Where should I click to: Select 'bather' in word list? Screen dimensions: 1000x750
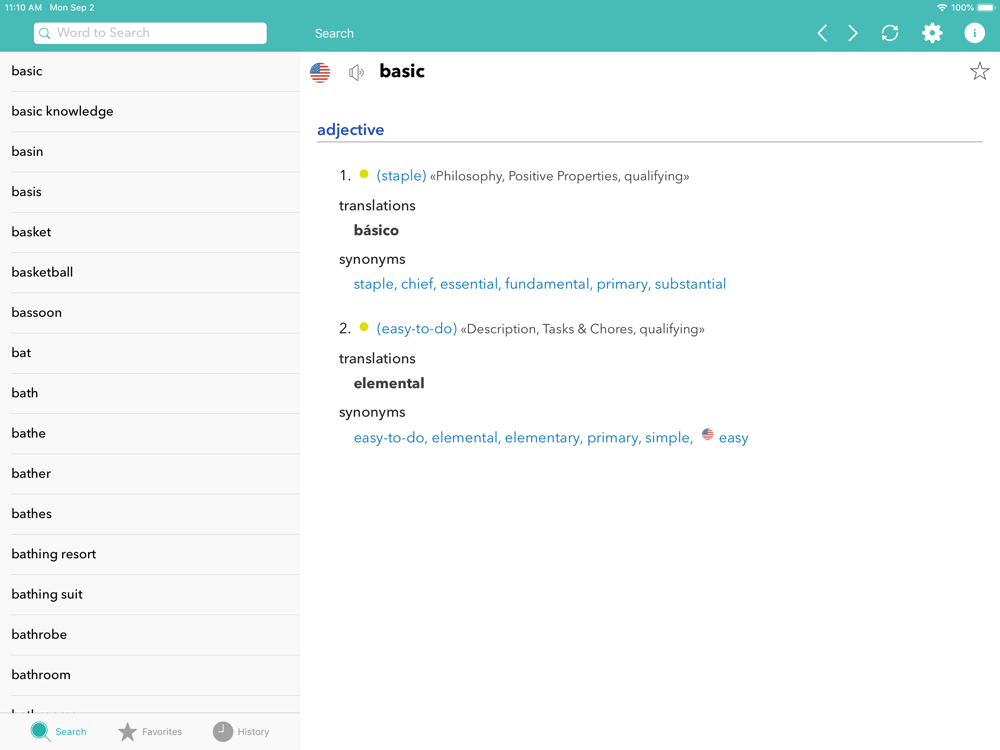(x=150, y=473)
